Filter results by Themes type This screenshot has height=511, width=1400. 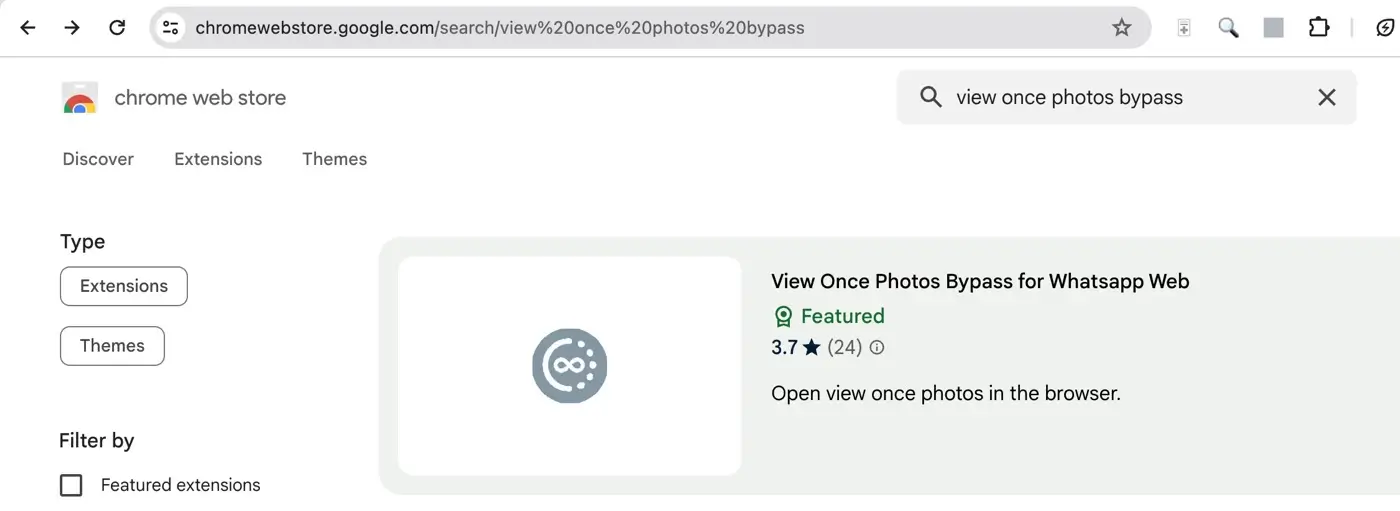pos(112,346)
